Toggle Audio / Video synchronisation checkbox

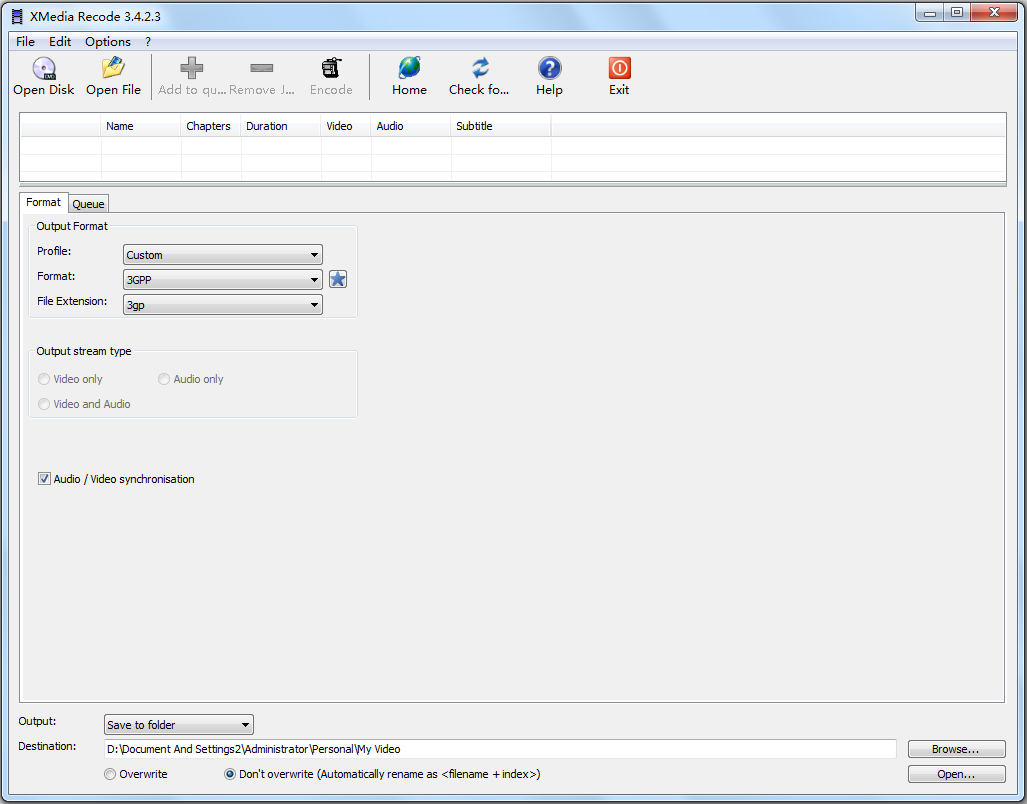coord(44,479)
